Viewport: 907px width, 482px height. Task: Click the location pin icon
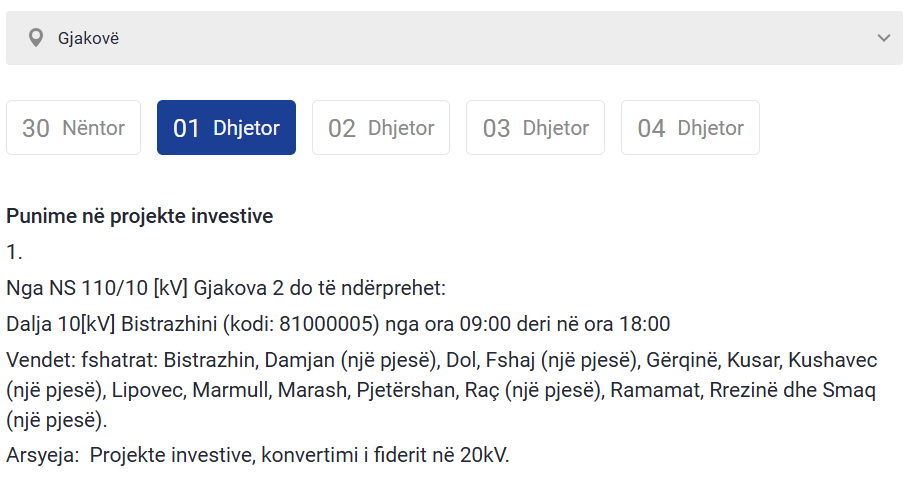(x=37, y=38)
